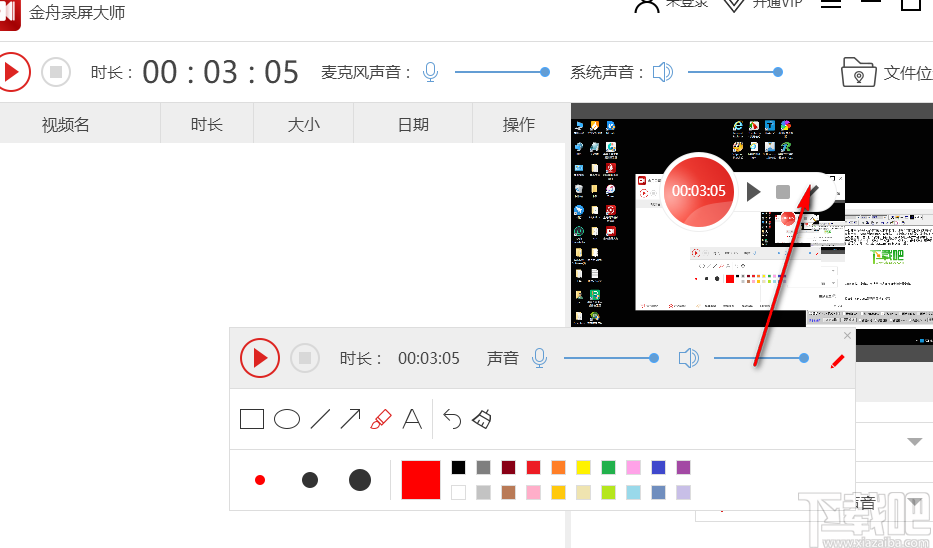The image size is (933, 548).
Task: Choose the large dot brush size
Action: [x=360, y=480]
